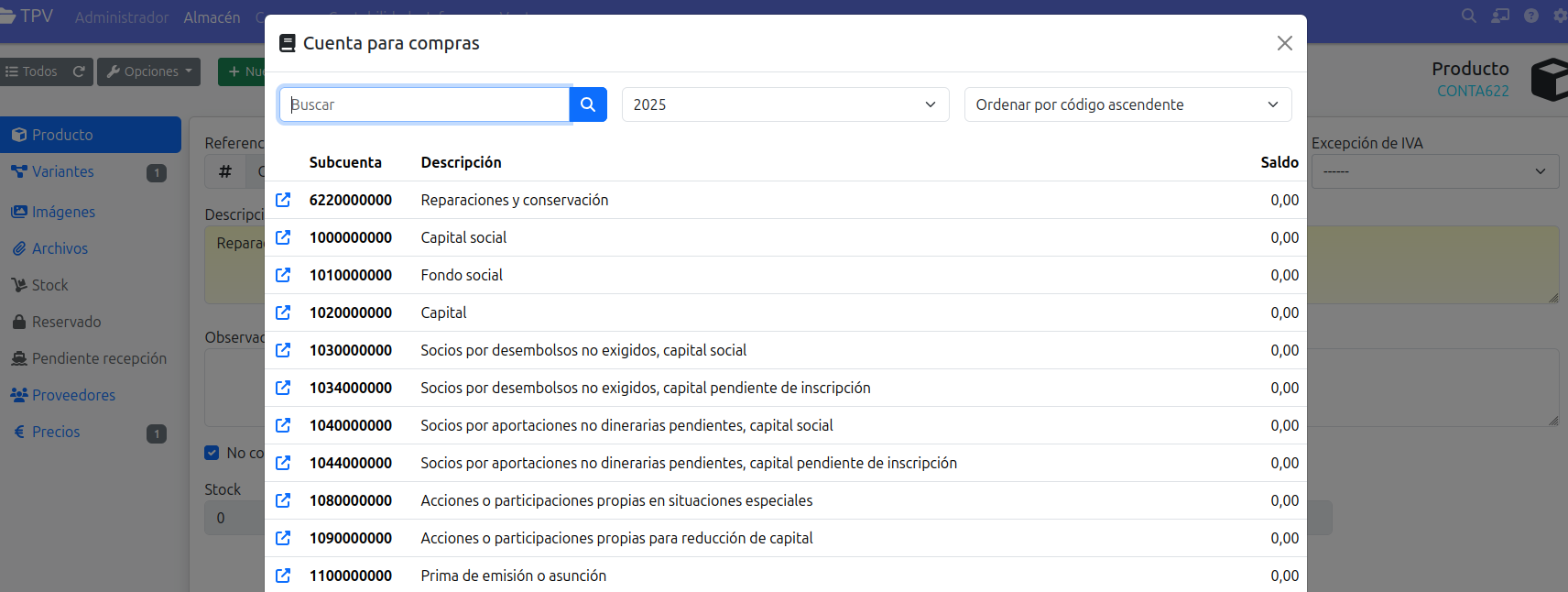The width and height of the screenshot is (1568, 592).
Task: Open external link for subcuenta 1080000000
Action: [283, 500]
